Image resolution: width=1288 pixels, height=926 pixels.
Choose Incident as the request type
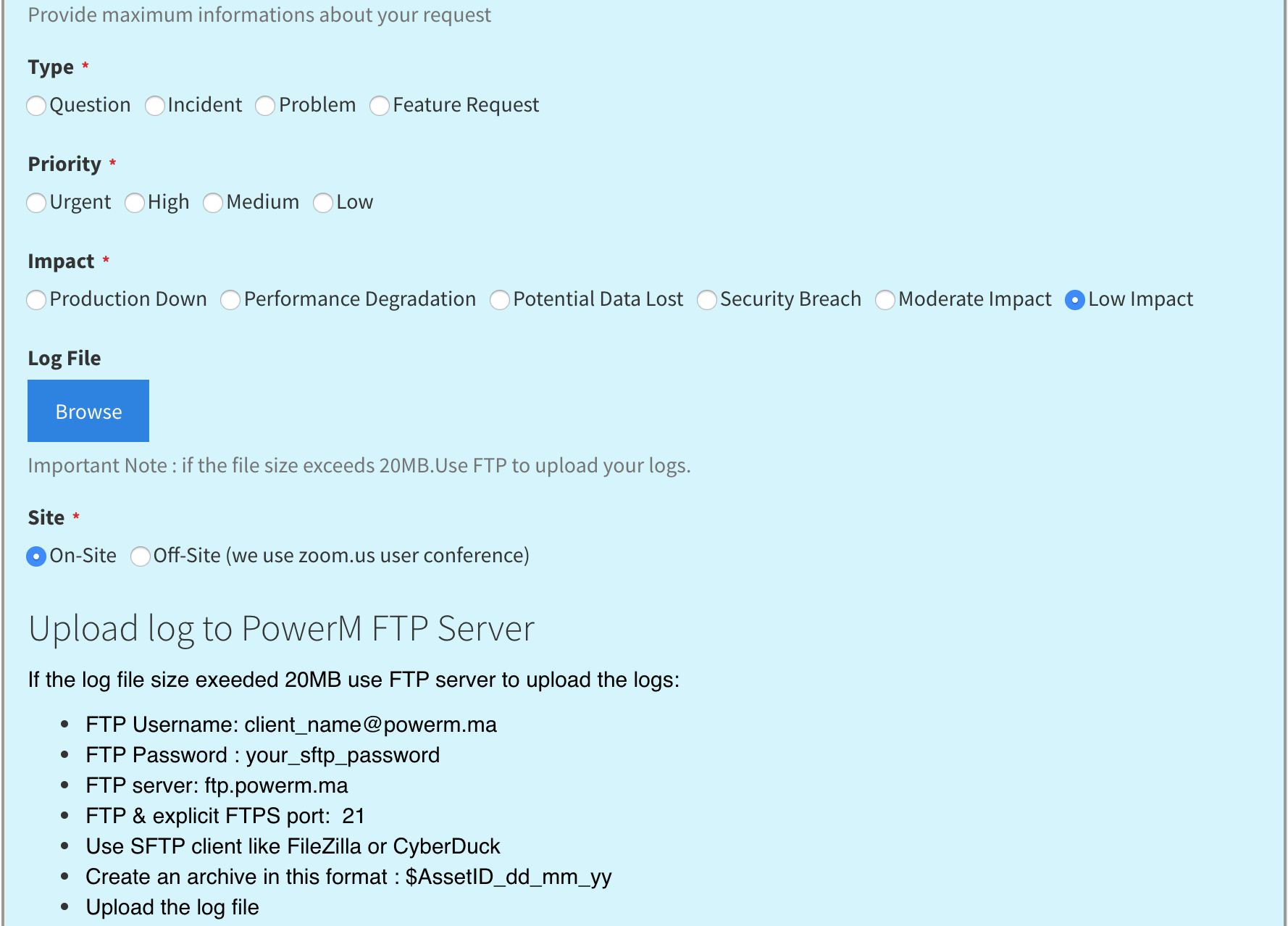point(155,106)
